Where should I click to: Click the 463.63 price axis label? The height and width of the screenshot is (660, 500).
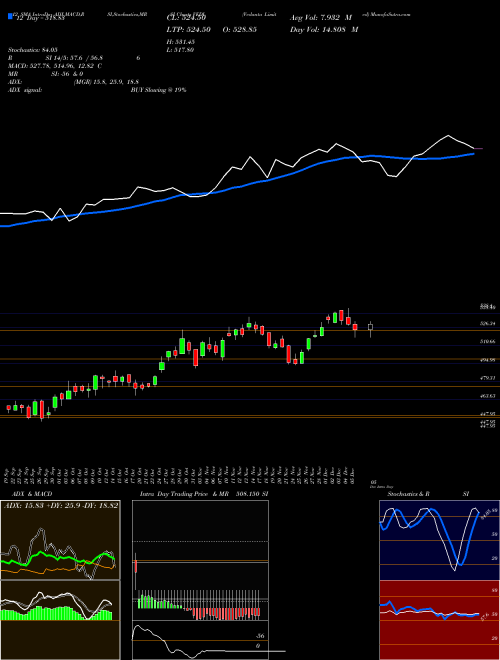pyautogui.click(x=488, y=396)
